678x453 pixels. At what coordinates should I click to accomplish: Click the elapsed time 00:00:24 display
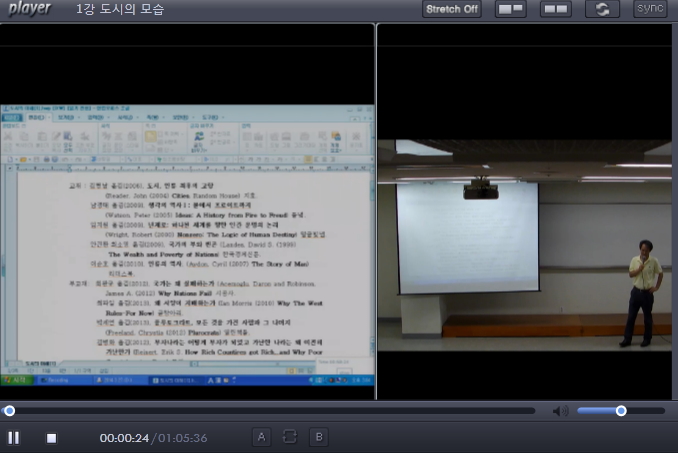pyautogui.click(x=124, y=438)
